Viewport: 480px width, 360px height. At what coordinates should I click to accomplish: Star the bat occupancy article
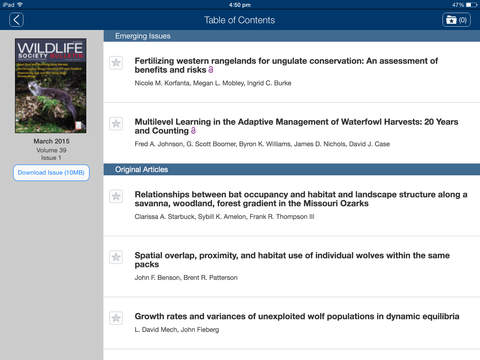(116, 196)
